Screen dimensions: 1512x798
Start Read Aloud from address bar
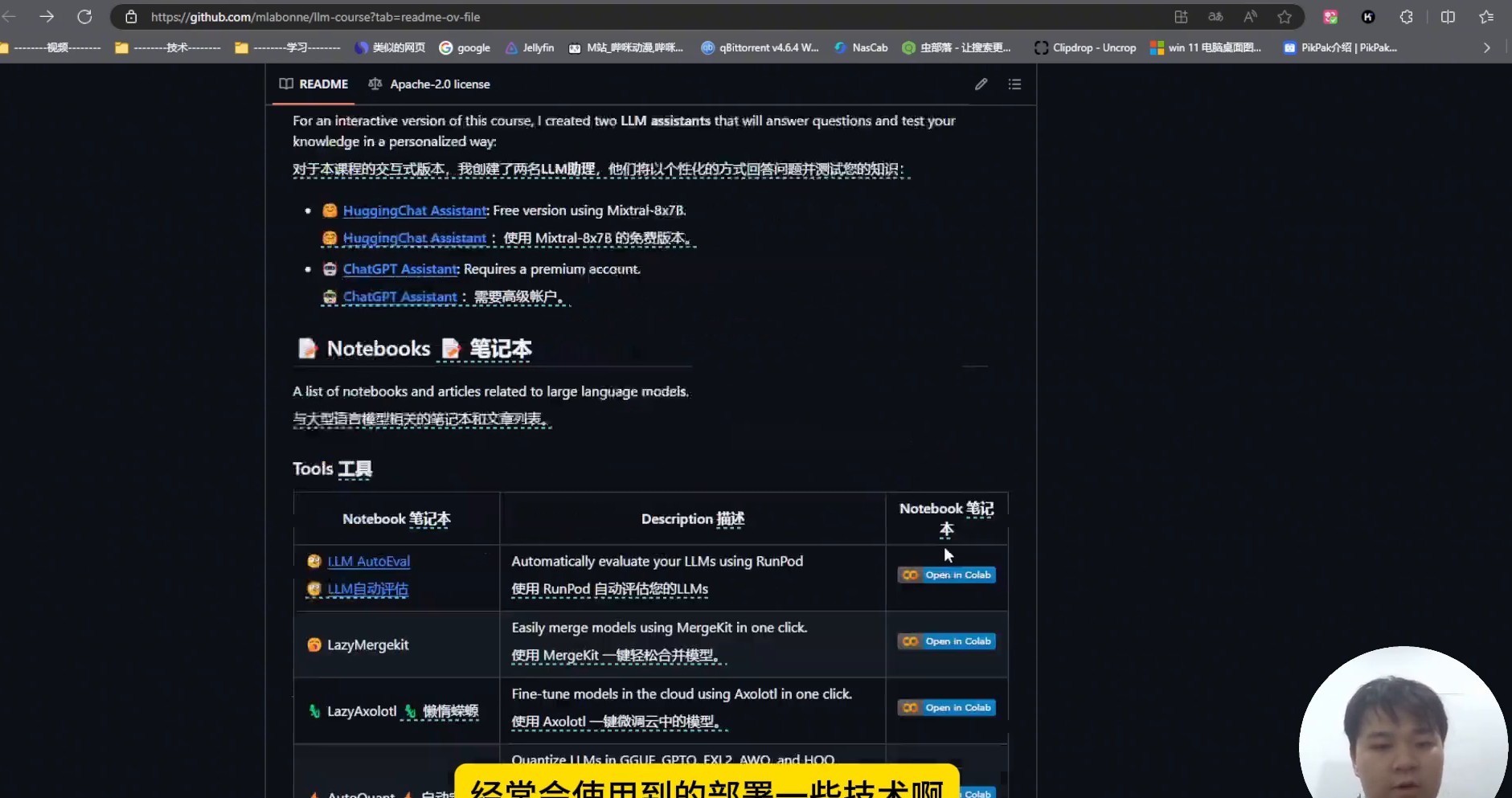1250,17
